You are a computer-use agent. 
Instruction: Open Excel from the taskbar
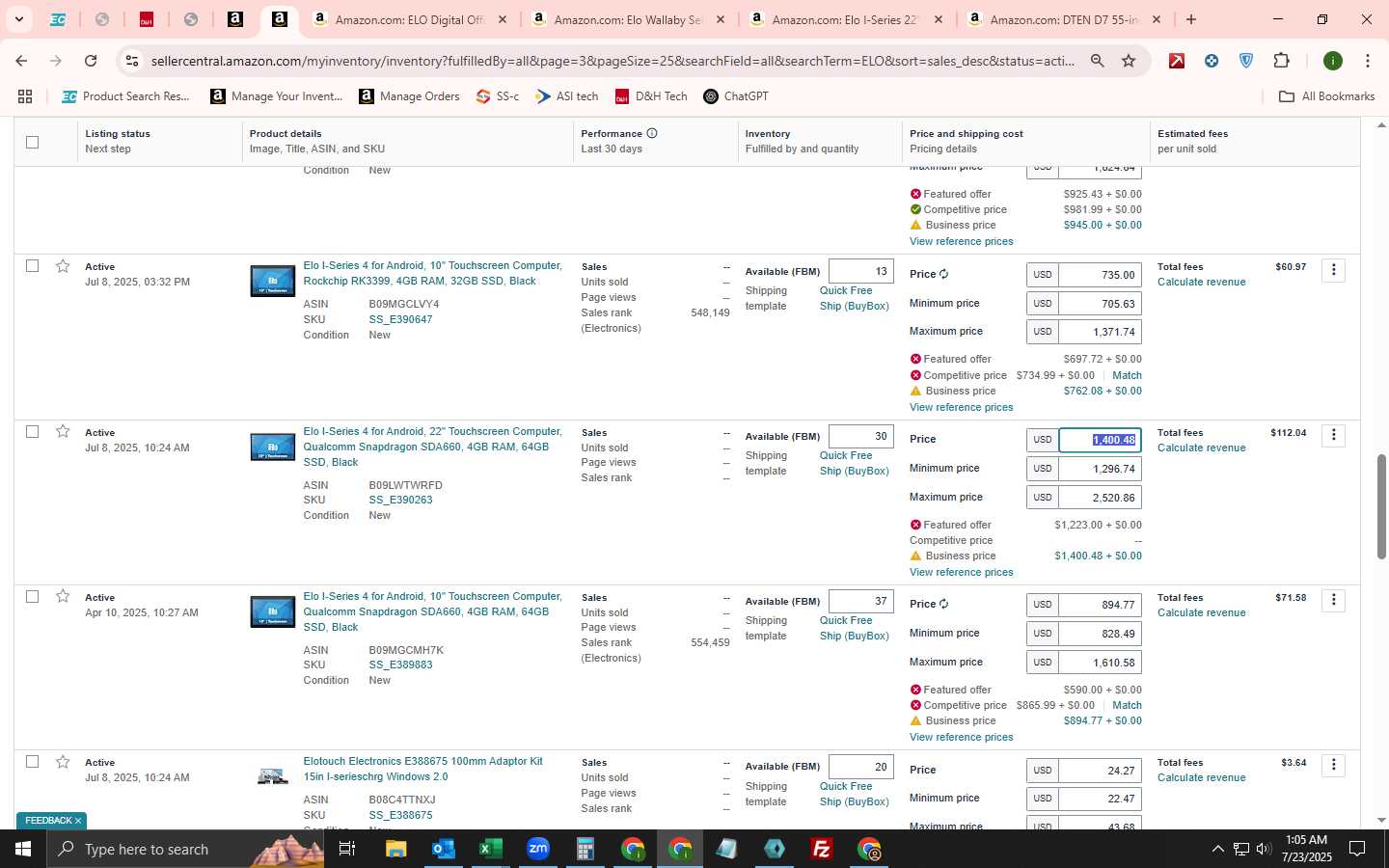490,849
